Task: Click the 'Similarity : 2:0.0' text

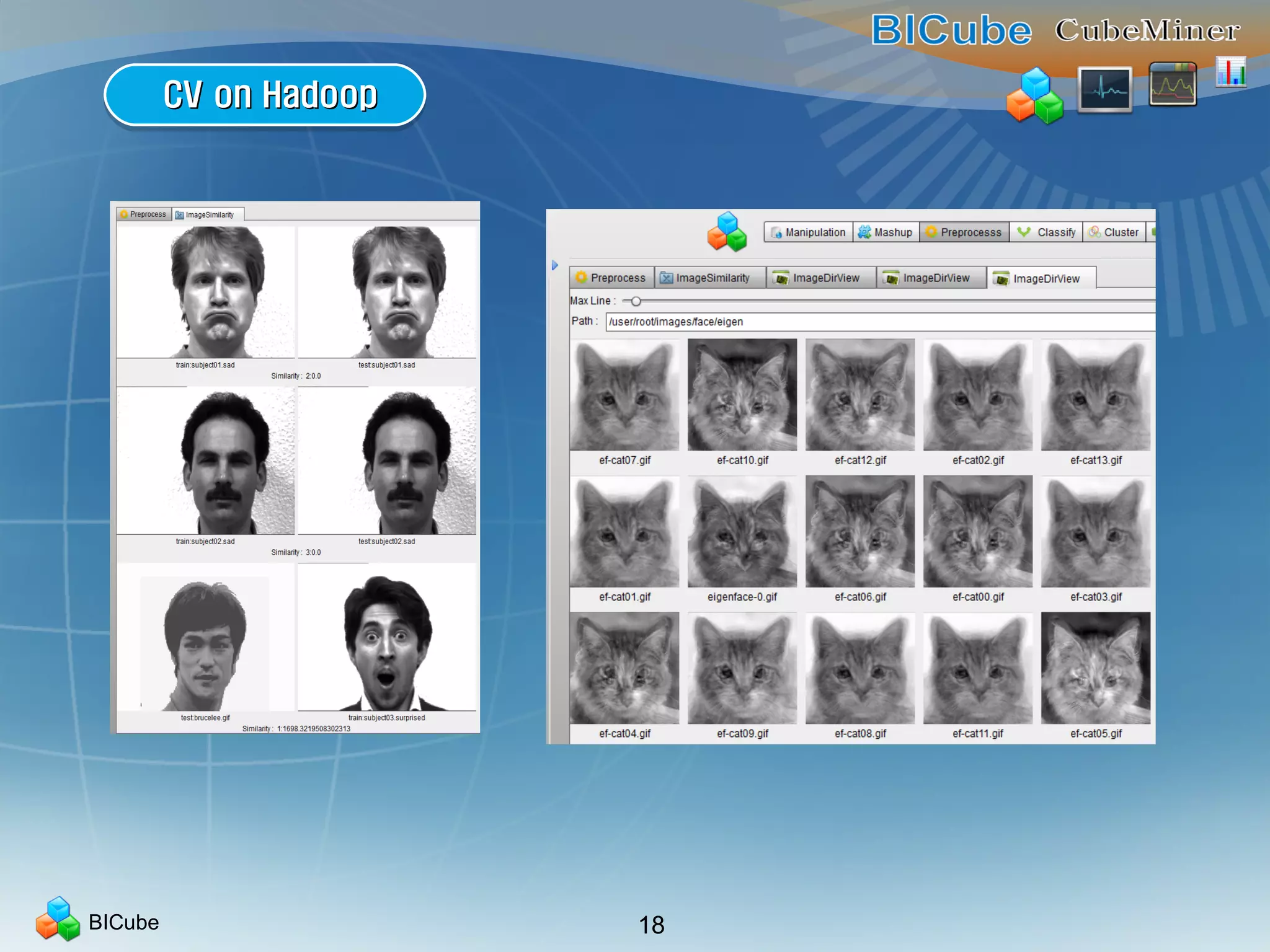Action: click(296, 376)
